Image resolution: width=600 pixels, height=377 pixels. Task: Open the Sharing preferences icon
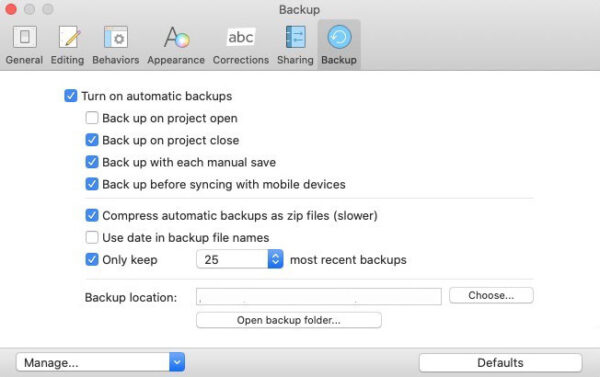295,37
